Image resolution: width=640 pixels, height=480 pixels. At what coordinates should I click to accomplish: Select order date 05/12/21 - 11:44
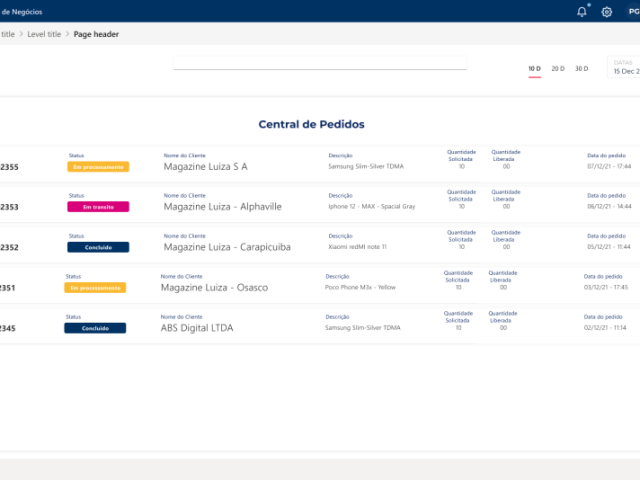click(609, 247)
